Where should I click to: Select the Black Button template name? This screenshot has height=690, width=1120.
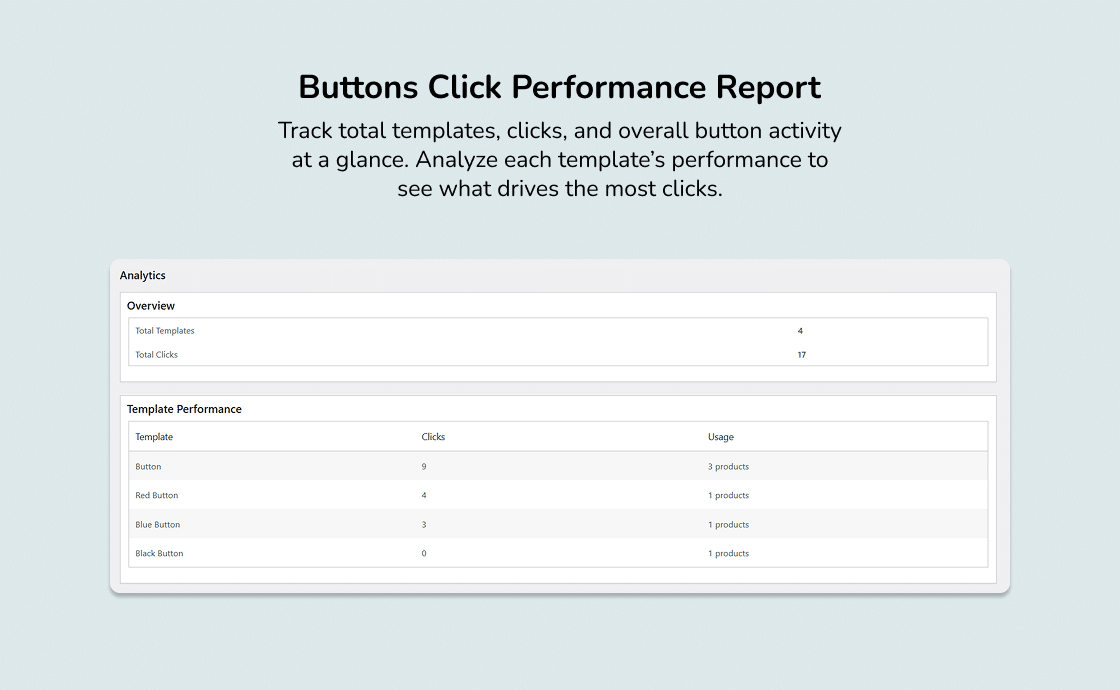tap(159, 553)
